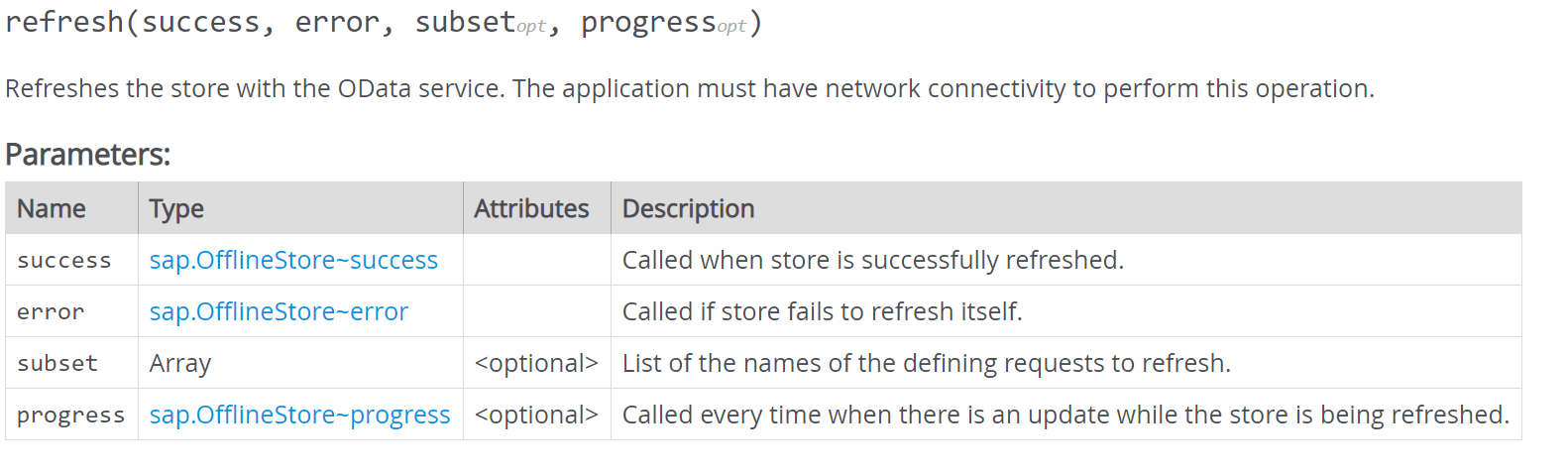Select the Type column header
Viewport: 1568px width, 476px height.
click(x=176, y=208)
